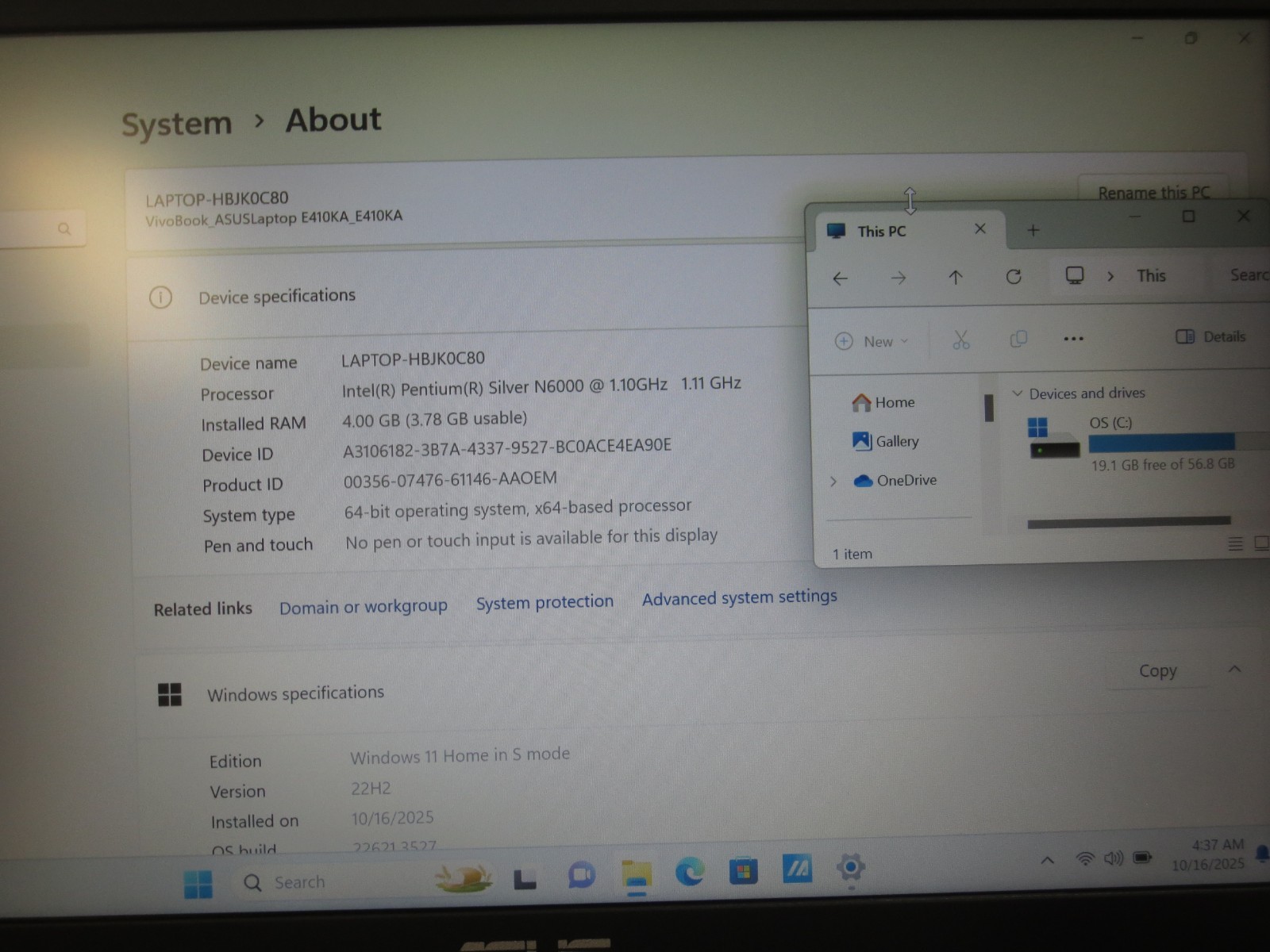Open the clock showing 4:37 AM
The image size is (1270, 952).
[x=1208, y=854]
